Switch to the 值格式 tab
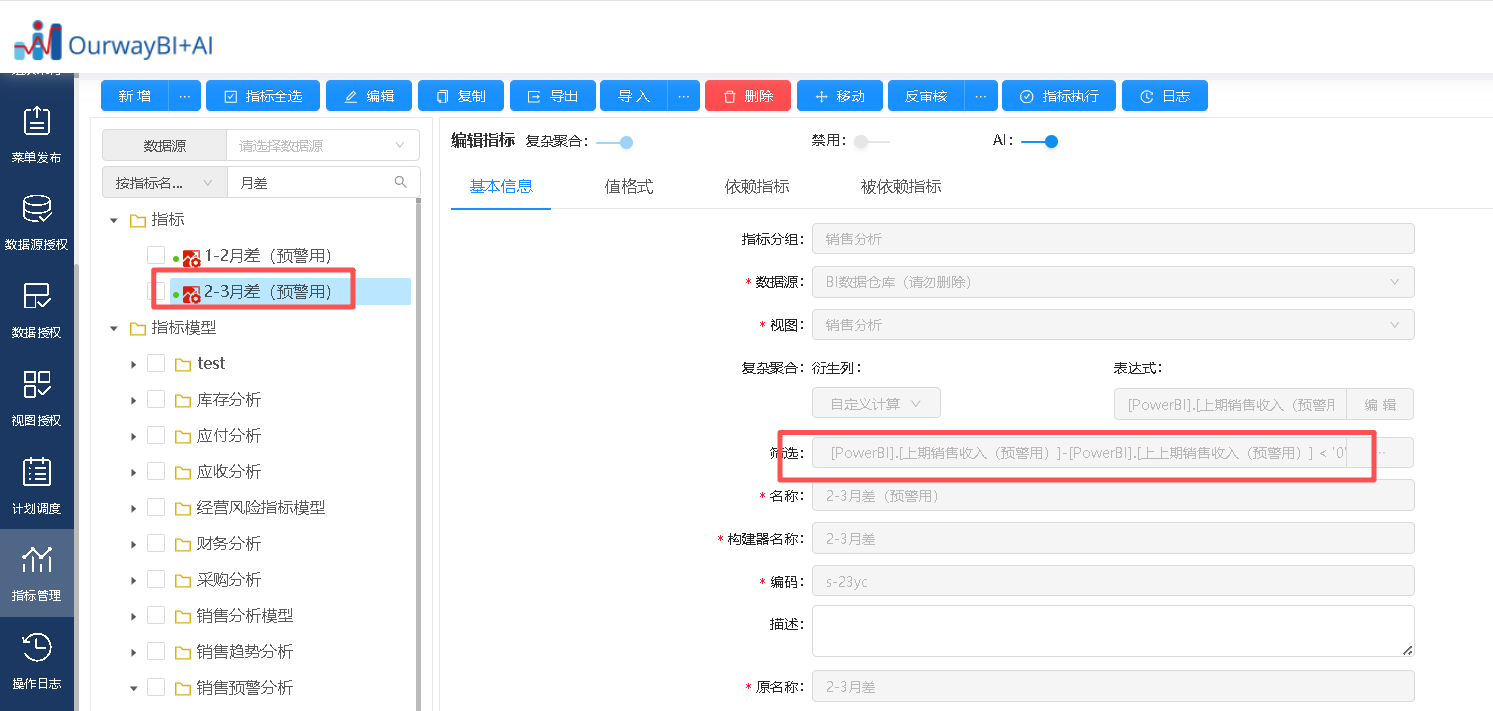The width and height of the screenshot is (1493, 711). (x=628, y=187)
